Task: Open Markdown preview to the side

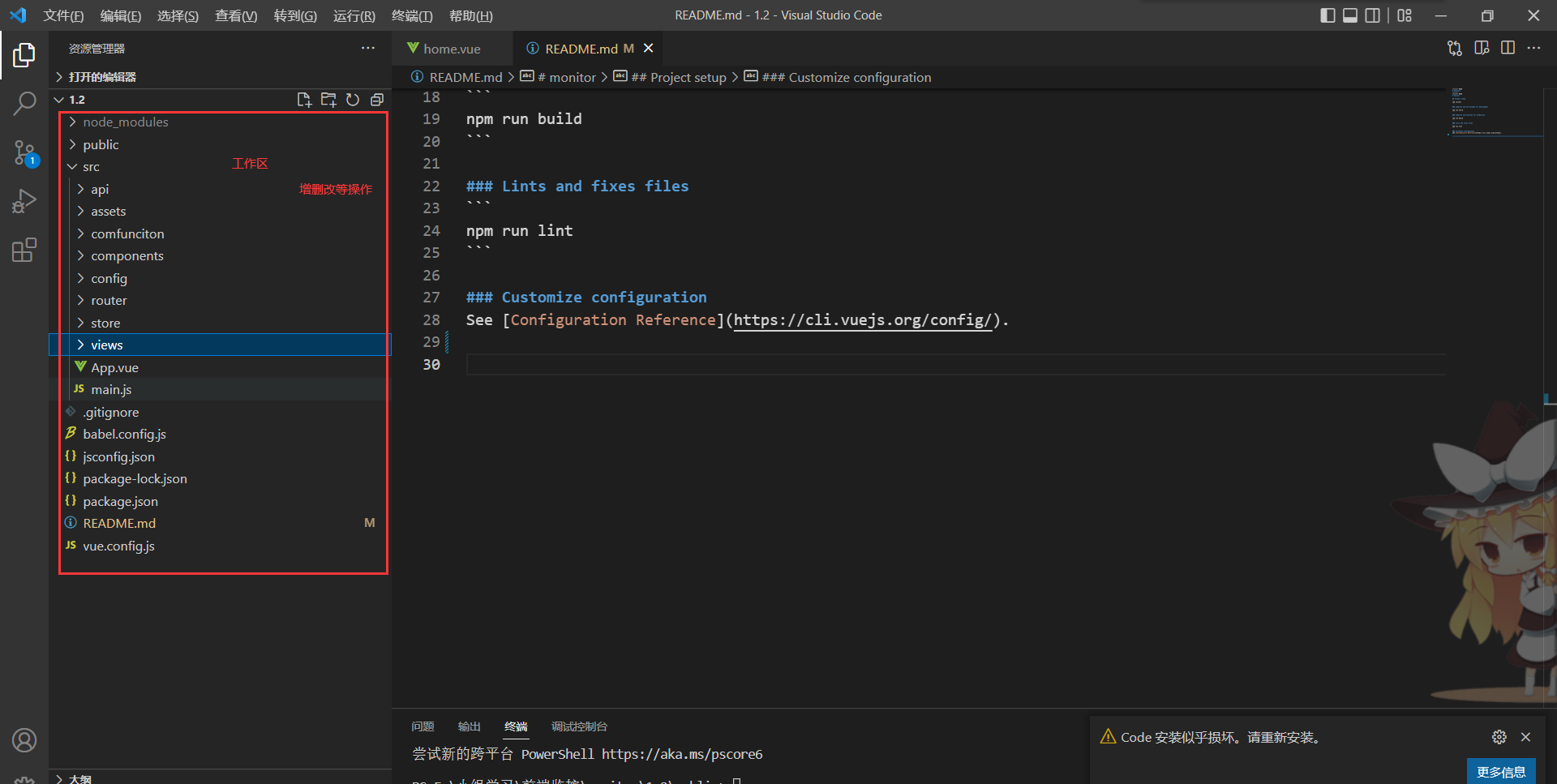Action: pyautogui.click(x=1482, y=49)
